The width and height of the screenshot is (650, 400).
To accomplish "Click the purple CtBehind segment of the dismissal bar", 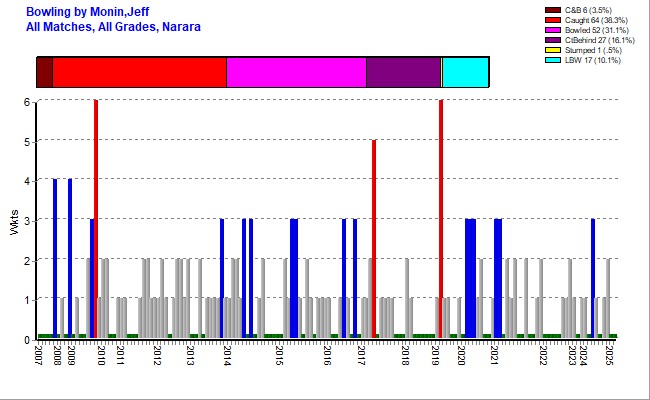I will [403, 72].
